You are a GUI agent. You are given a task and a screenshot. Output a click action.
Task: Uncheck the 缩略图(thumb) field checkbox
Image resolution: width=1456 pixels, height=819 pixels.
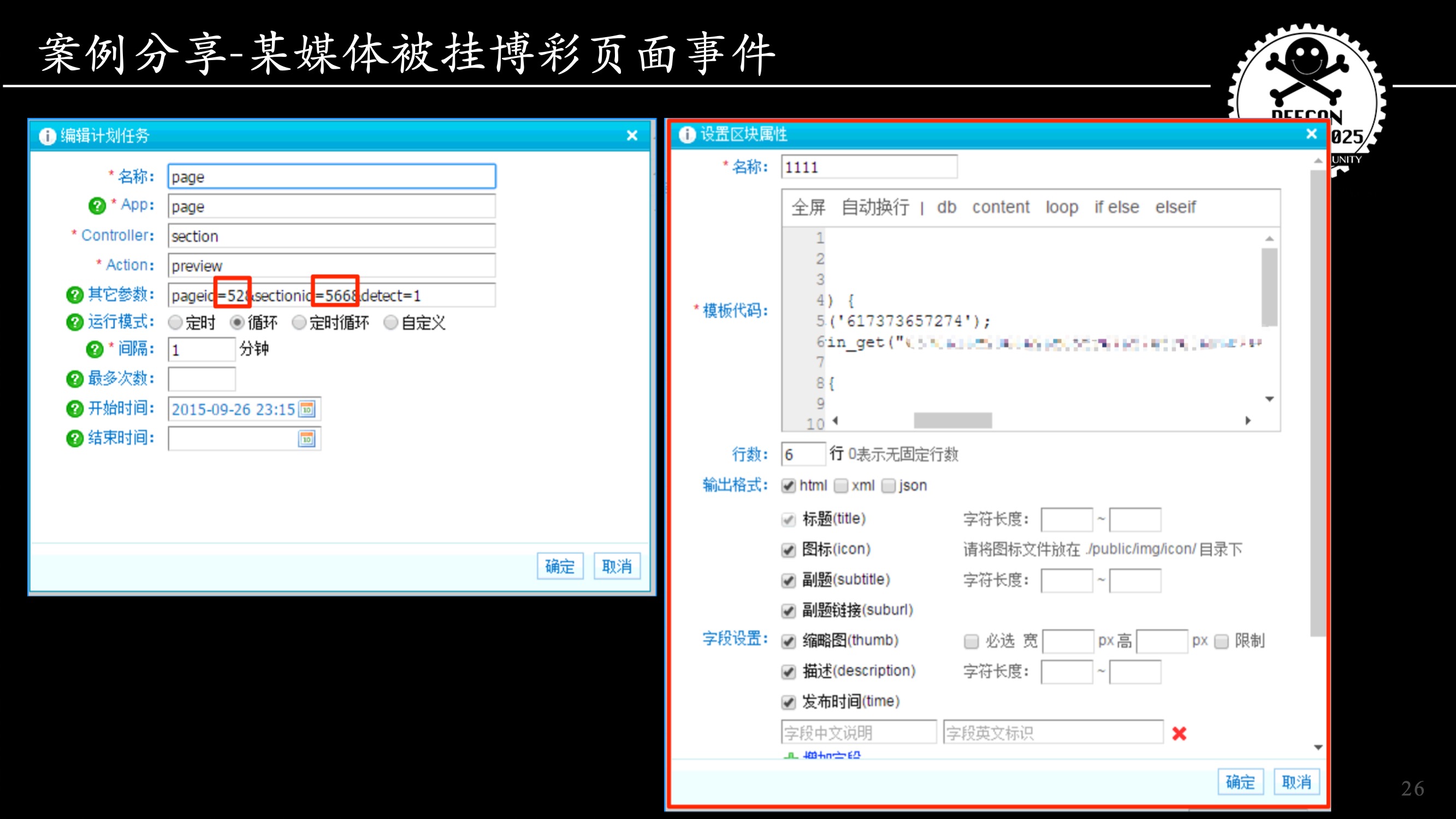point(789,641)
